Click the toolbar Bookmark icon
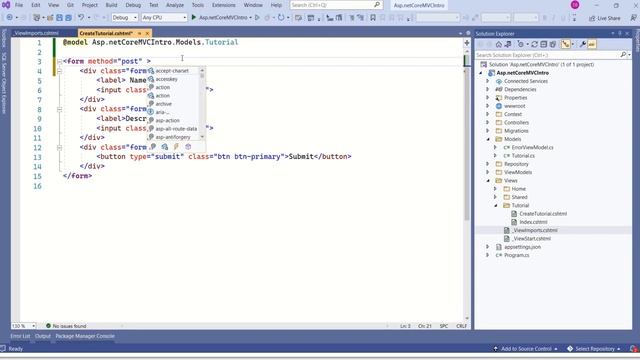The image size is (640, 360). click(373, 18)
